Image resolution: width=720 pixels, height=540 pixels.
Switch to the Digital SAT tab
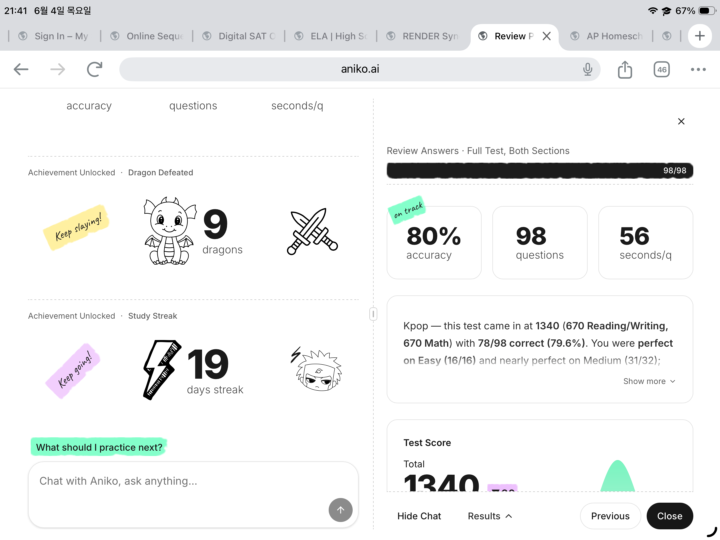click(x=239, y=36)
